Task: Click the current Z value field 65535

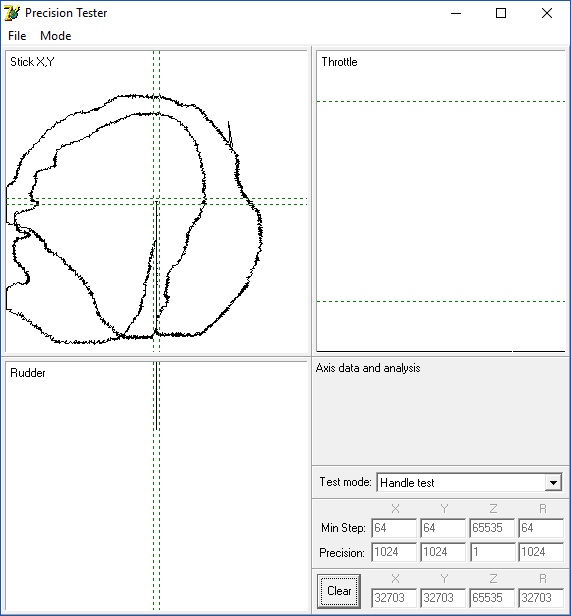Action: point(492,598)
